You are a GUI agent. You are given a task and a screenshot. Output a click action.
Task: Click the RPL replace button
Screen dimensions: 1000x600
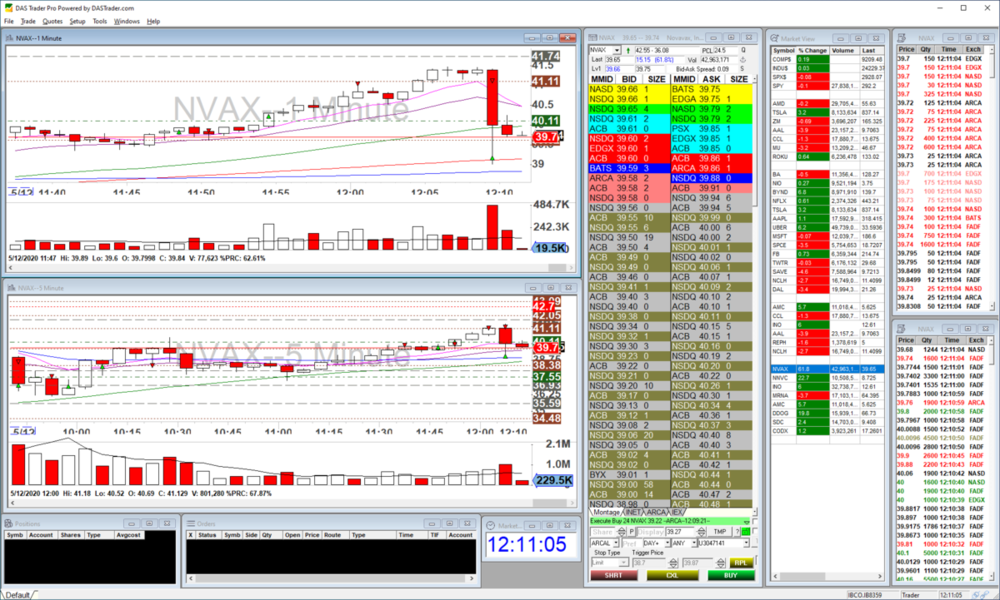coord(742,563)
